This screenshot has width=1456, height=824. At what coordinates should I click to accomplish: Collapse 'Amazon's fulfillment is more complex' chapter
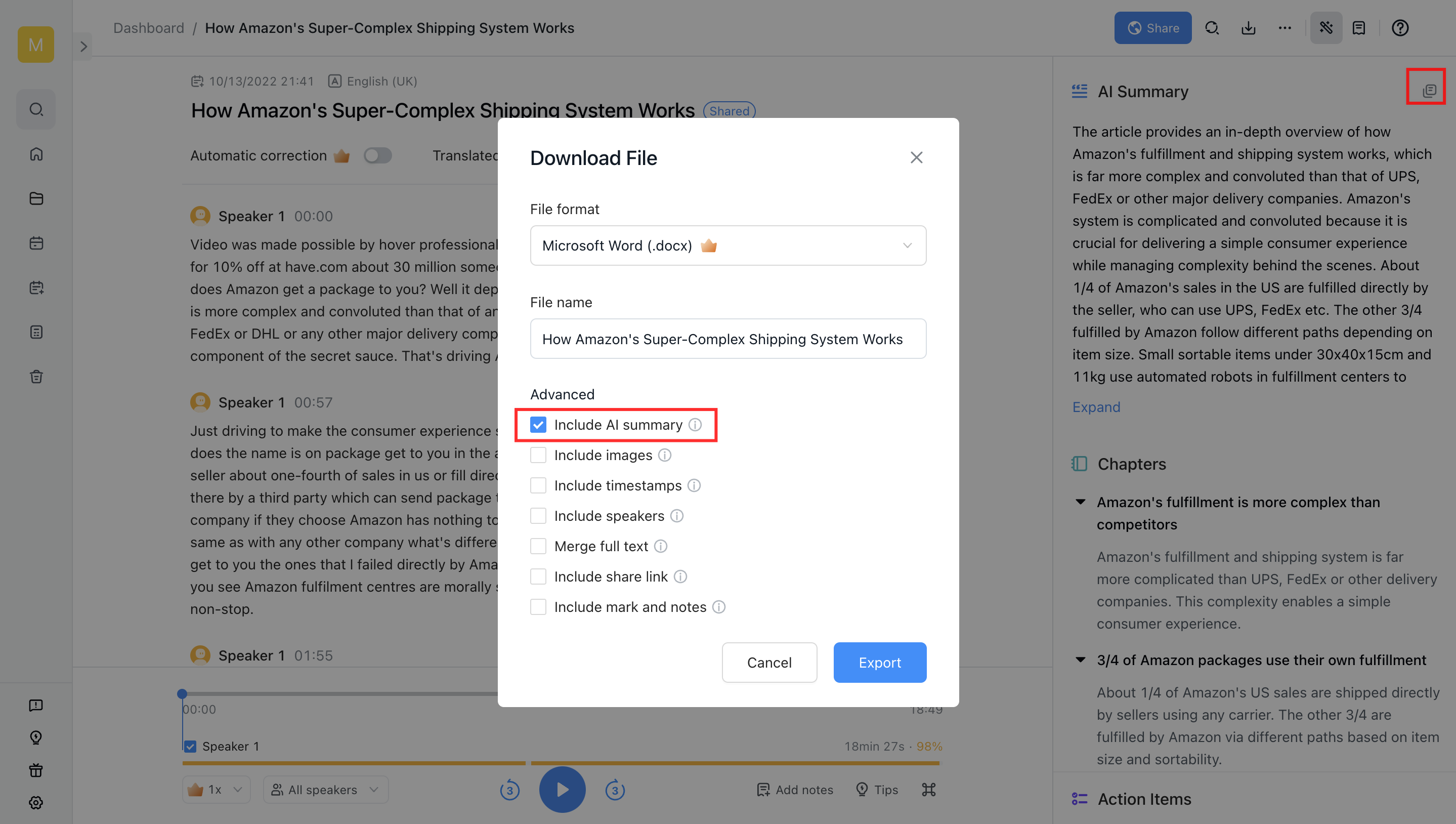(1081, 502)
